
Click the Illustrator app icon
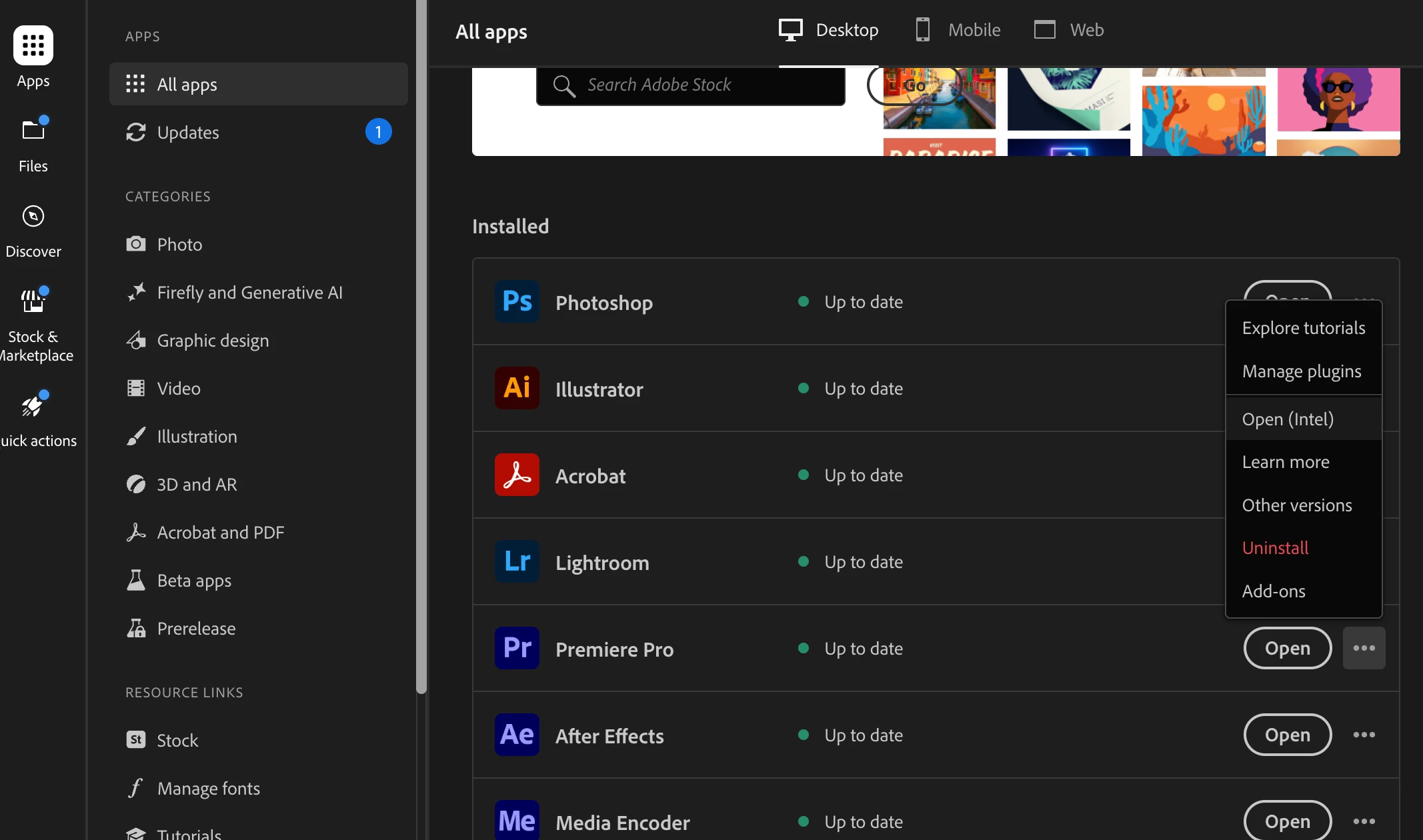coord(517,389)
